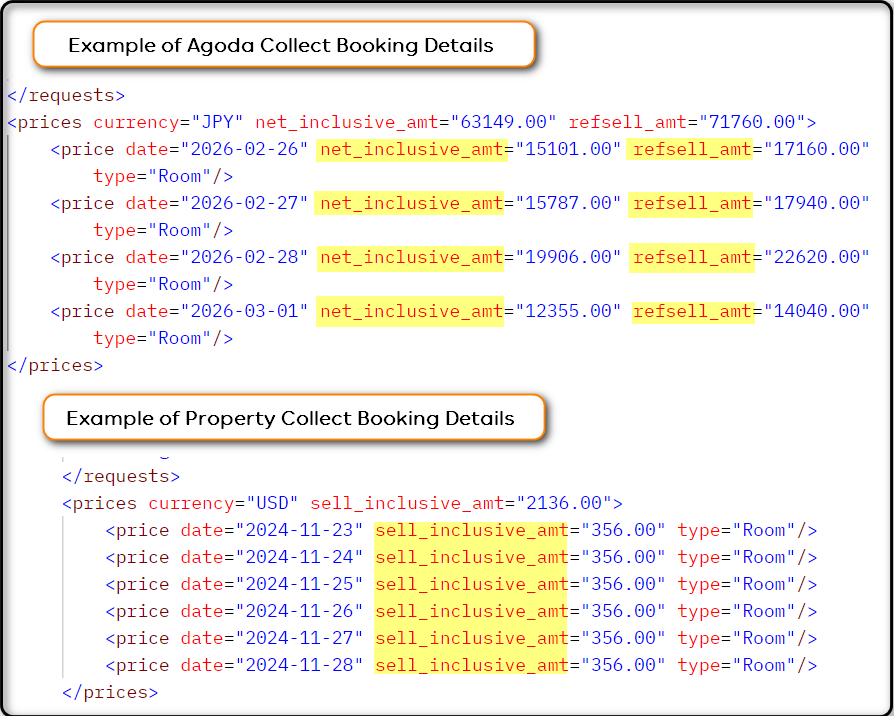Select the currency value "USD"

(272, 503)
